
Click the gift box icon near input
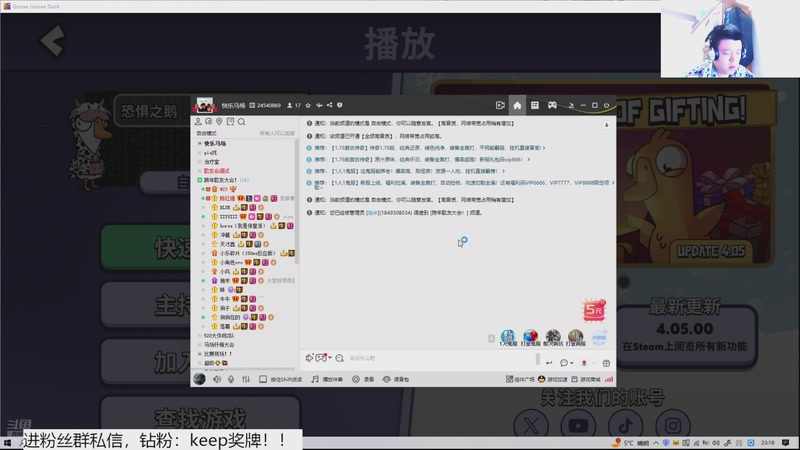[x=607, y=363]
